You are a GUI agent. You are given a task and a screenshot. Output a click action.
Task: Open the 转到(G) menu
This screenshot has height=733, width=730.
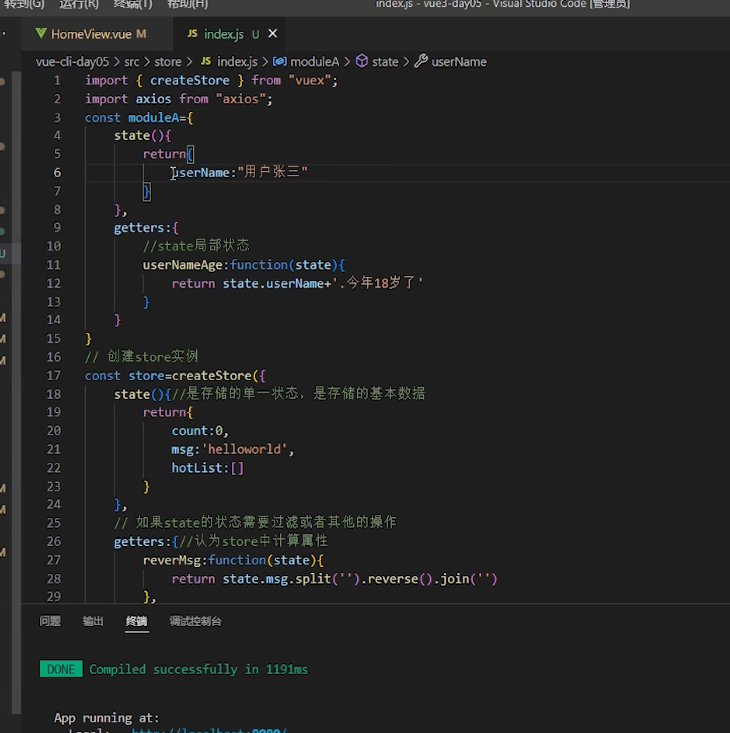[24, 4]
